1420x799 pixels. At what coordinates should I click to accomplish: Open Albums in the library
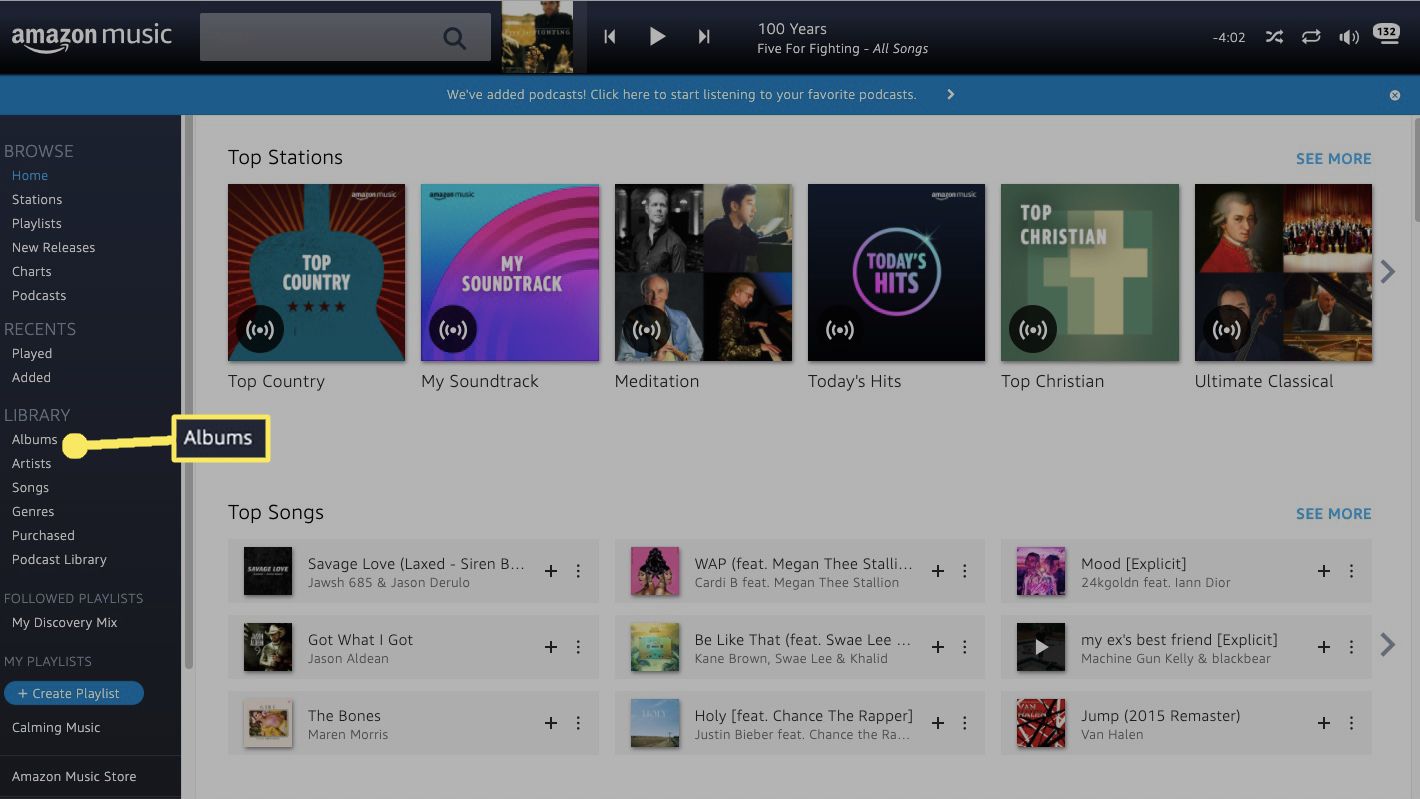pyautogui.click(x=34, y=439)
